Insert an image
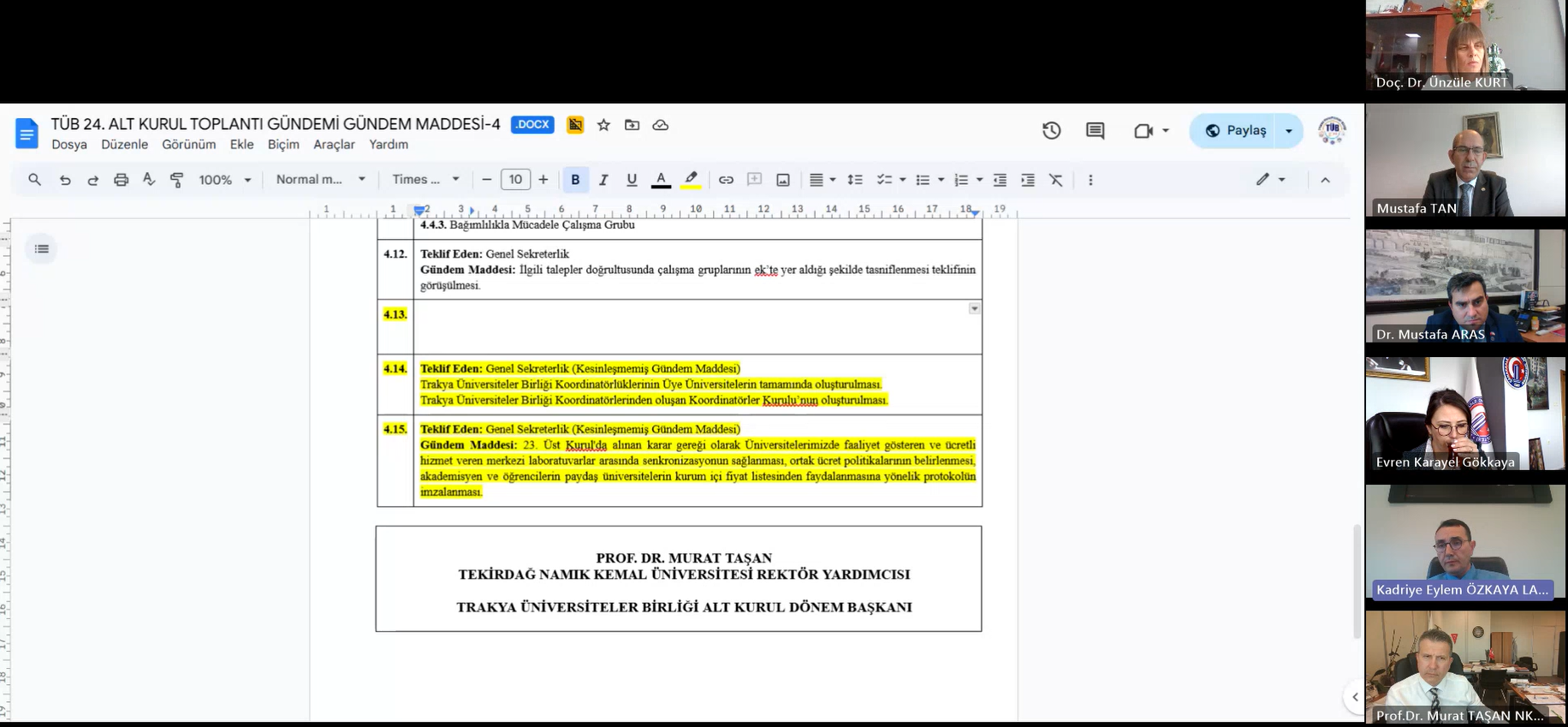 point(782,180)
